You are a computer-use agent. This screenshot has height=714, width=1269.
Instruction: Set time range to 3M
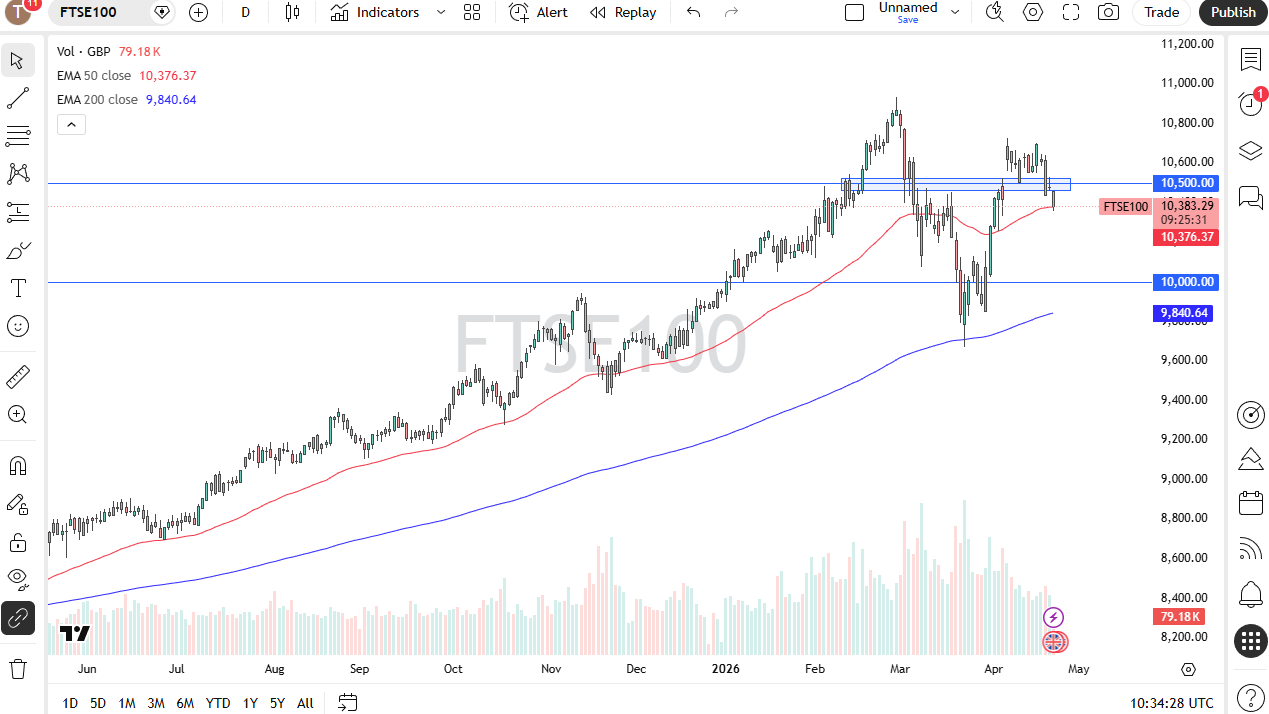(156, 703)
